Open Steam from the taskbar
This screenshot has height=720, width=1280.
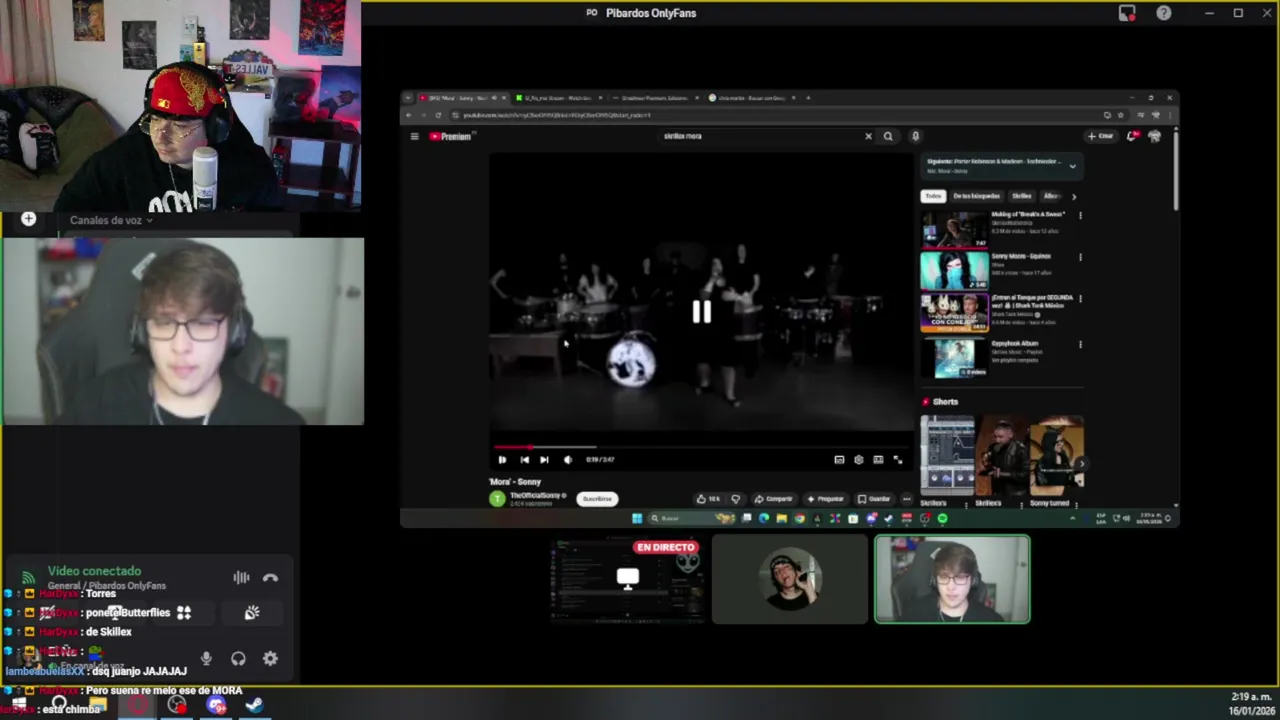click(x=254, y=706)
